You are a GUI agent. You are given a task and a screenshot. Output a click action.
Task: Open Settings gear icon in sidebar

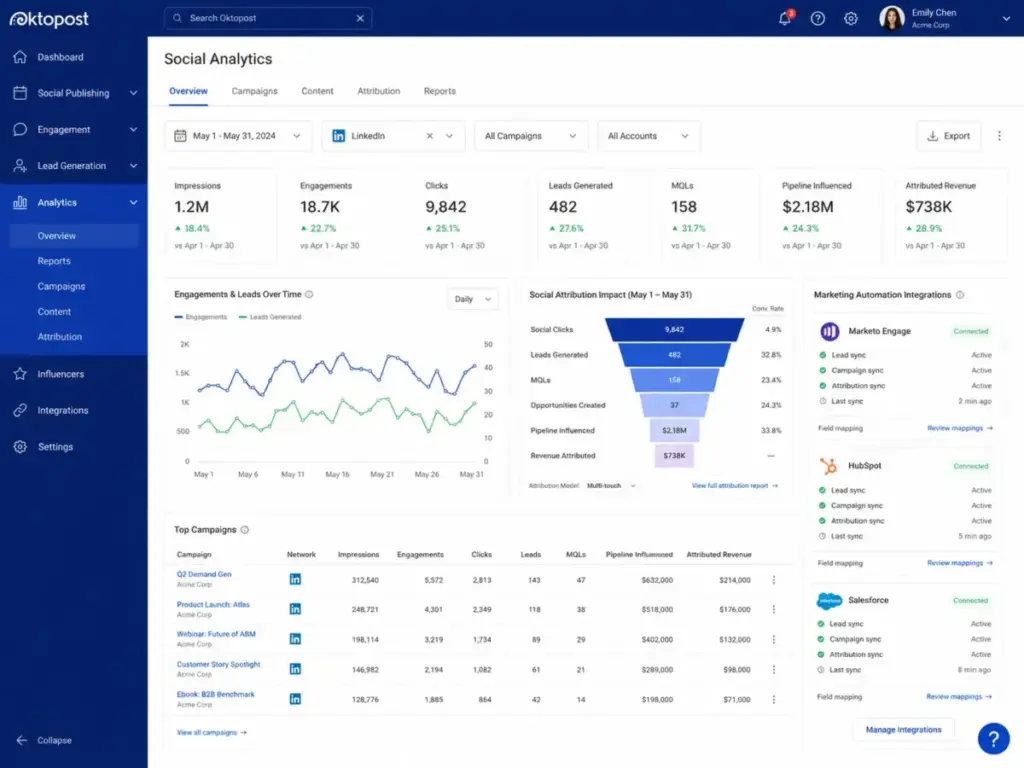(20, 447)
